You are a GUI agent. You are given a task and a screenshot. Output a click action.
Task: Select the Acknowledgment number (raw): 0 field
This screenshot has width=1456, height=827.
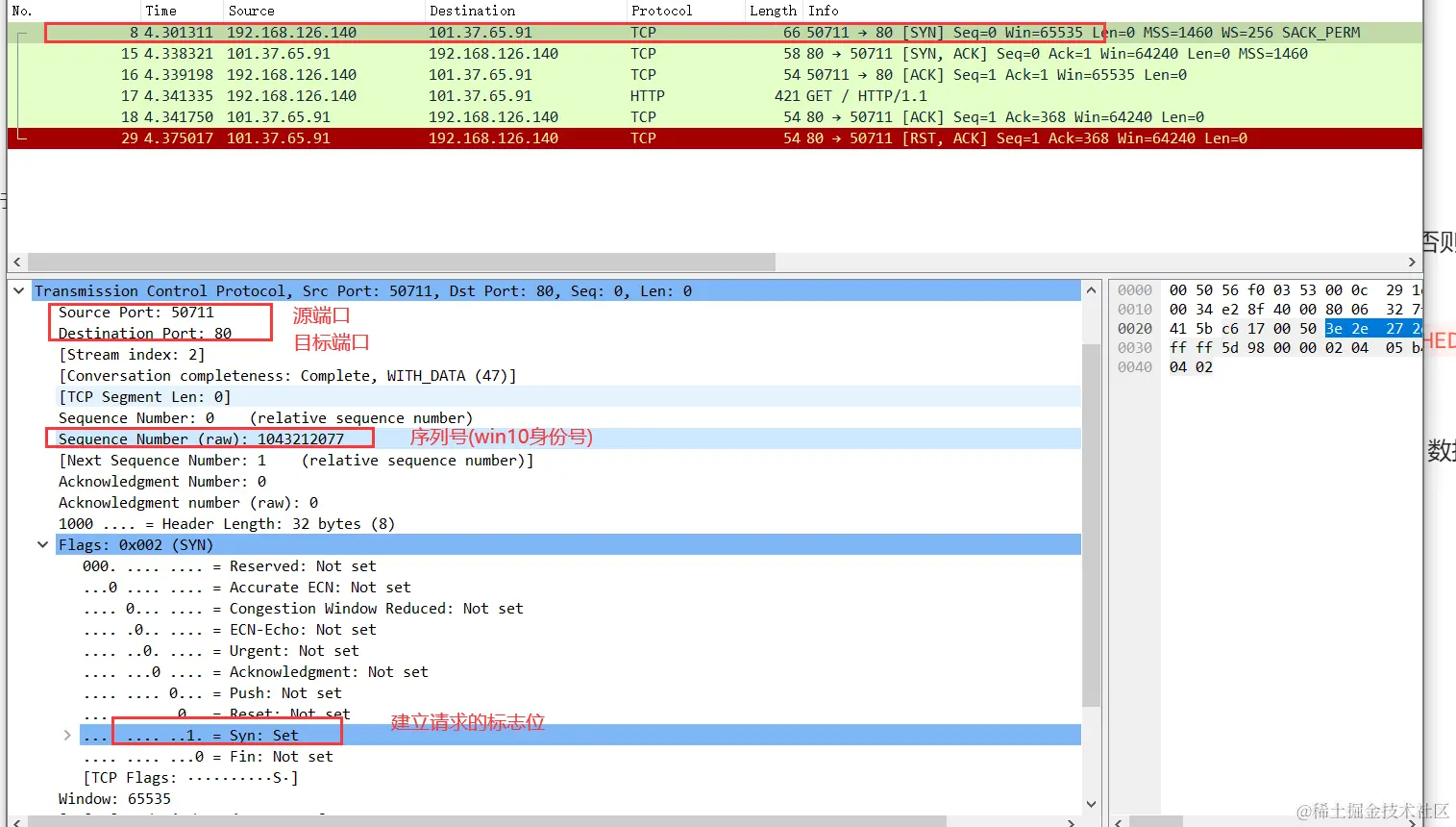(188, 502)
